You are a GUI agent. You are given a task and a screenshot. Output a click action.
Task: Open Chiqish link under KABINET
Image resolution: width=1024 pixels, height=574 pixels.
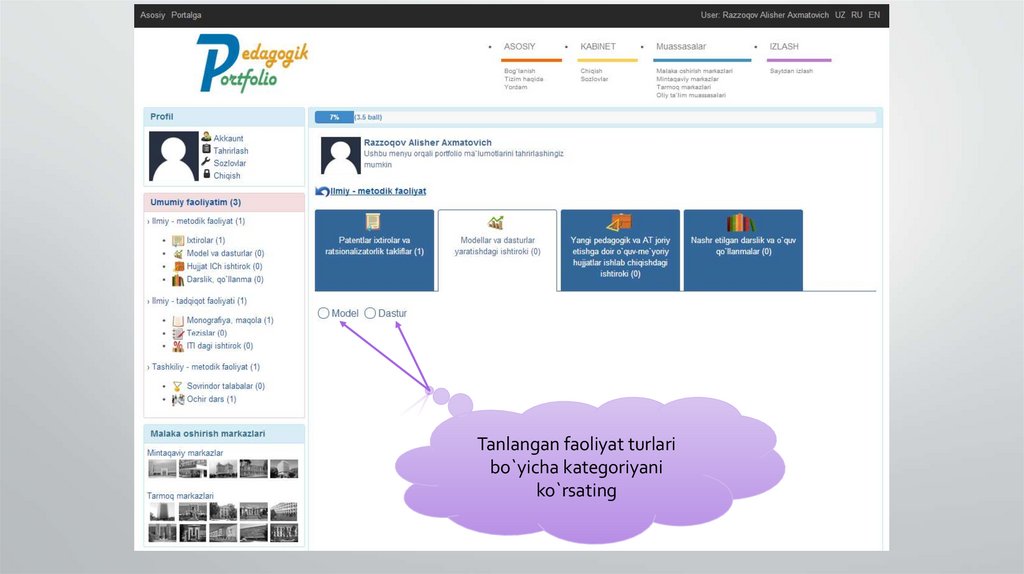pyautogui.click(x=592, y=71)
